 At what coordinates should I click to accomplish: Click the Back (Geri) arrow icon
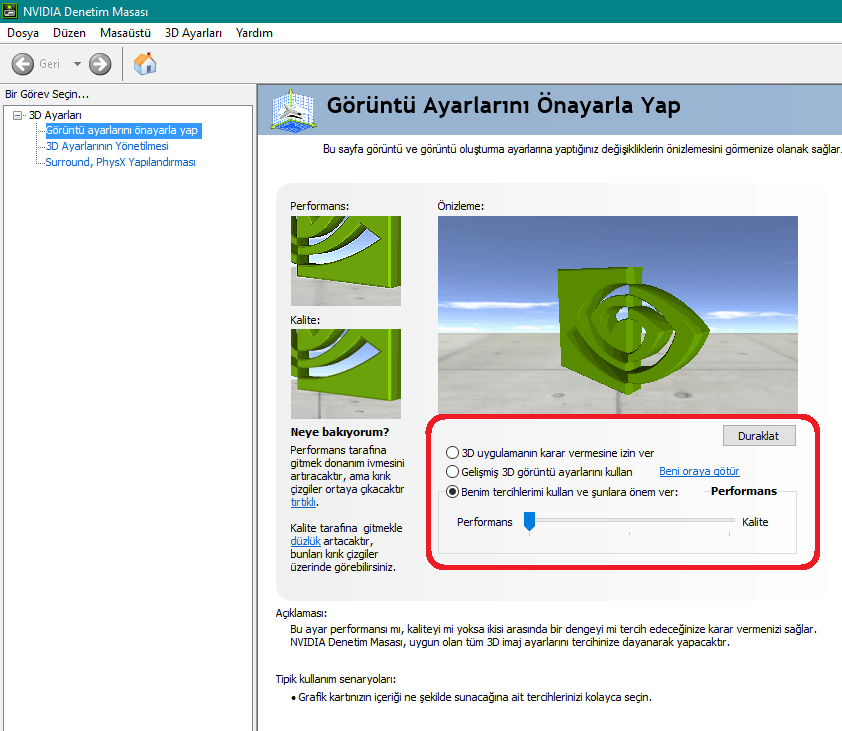(x=23, y=64)
